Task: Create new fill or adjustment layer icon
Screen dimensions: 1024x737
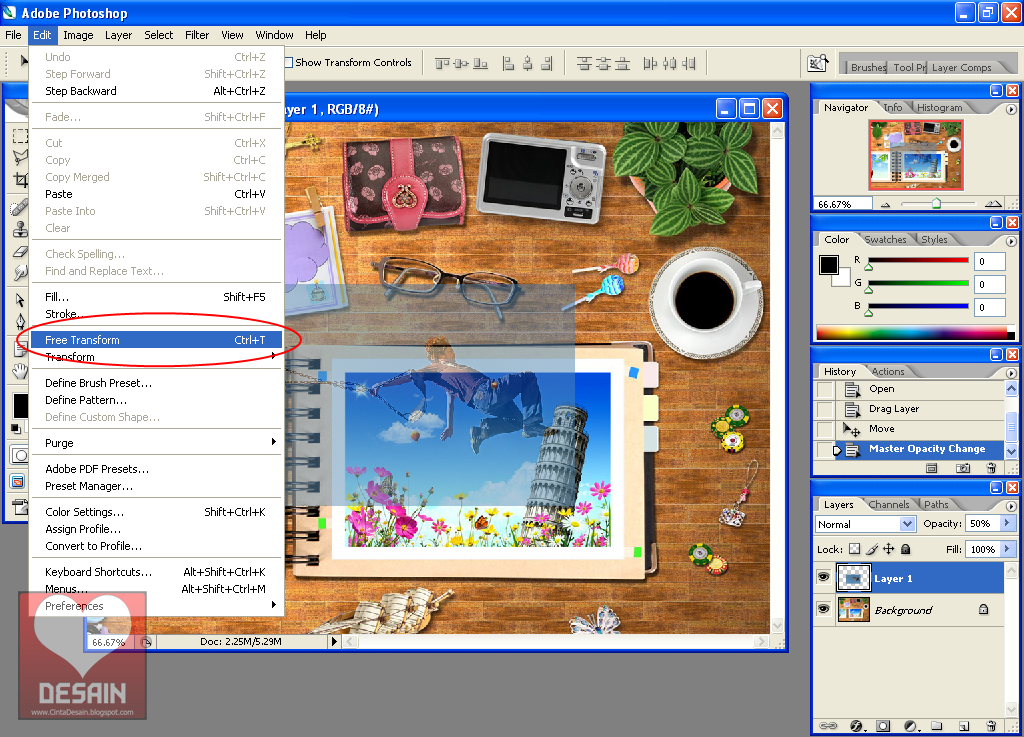Action: [912, 726]
